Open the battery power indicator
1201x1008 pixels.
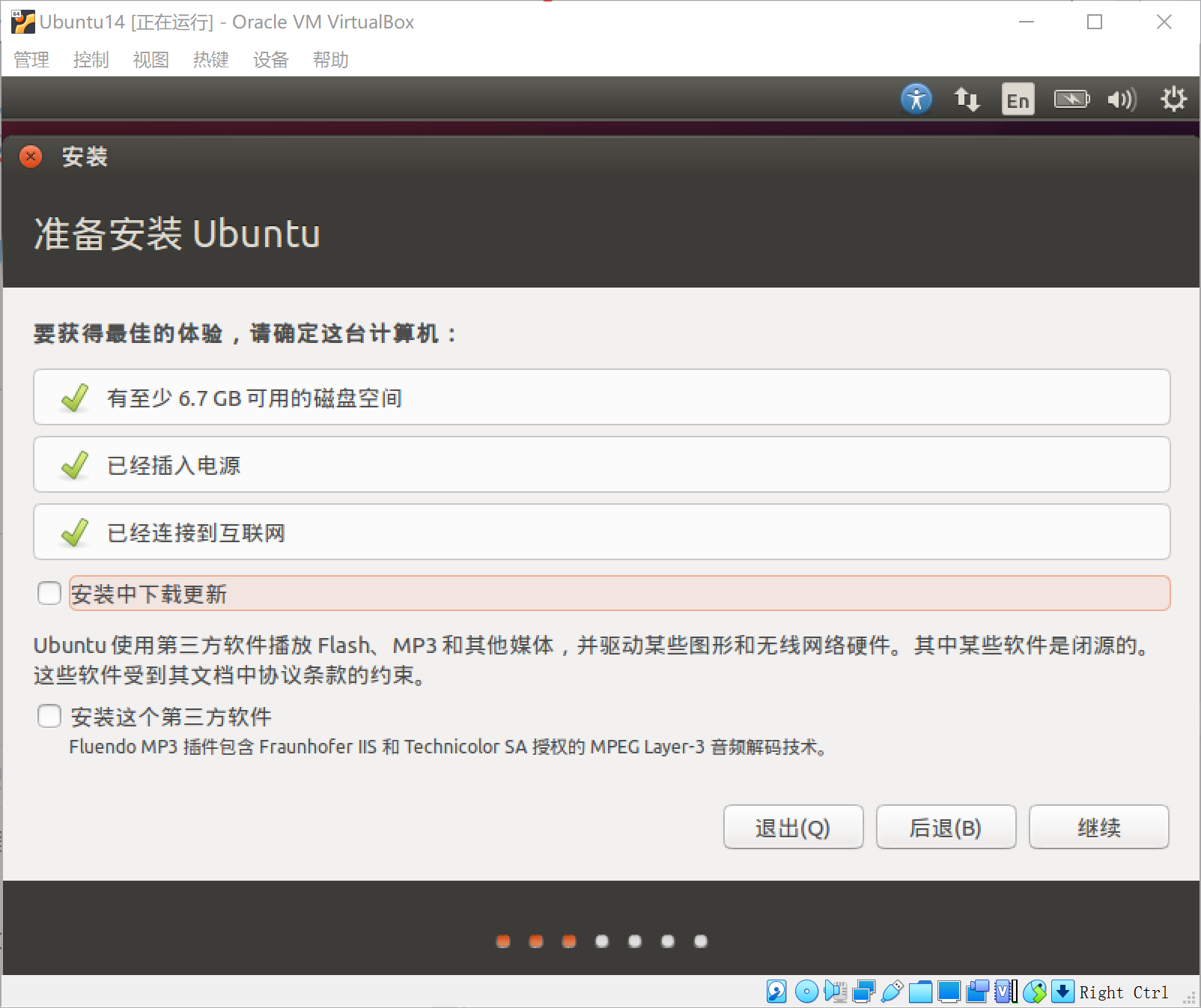click(1071, 99)
